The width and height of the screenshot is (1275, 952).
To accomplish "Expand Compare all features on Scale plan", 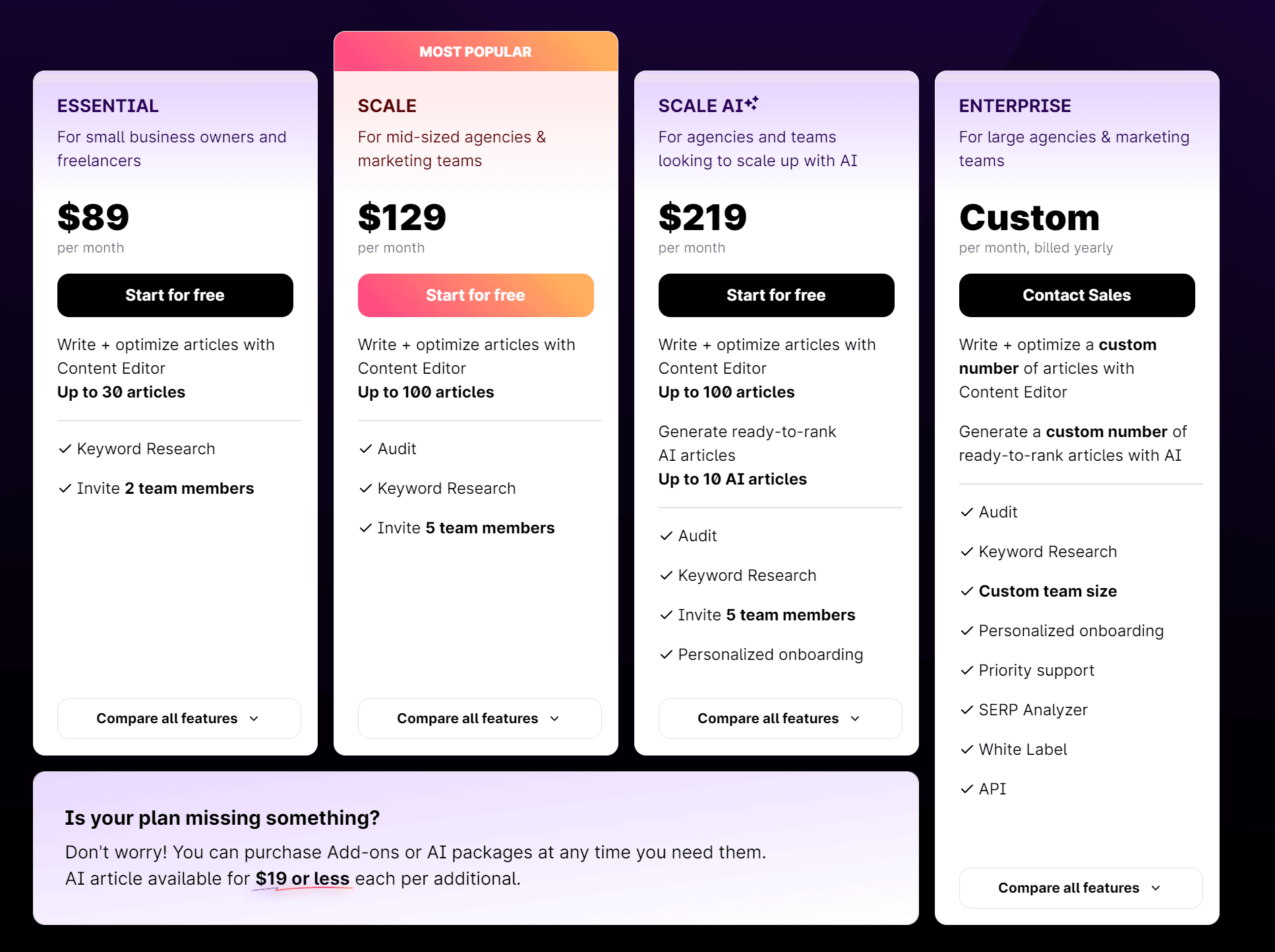I will tap(479, 719).
